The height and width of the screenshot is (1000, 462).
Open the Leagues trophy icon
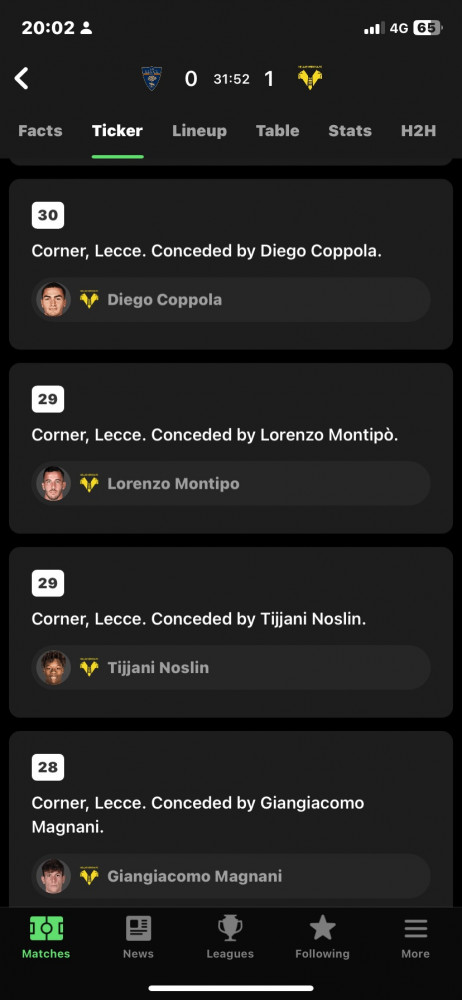point(230,928)
